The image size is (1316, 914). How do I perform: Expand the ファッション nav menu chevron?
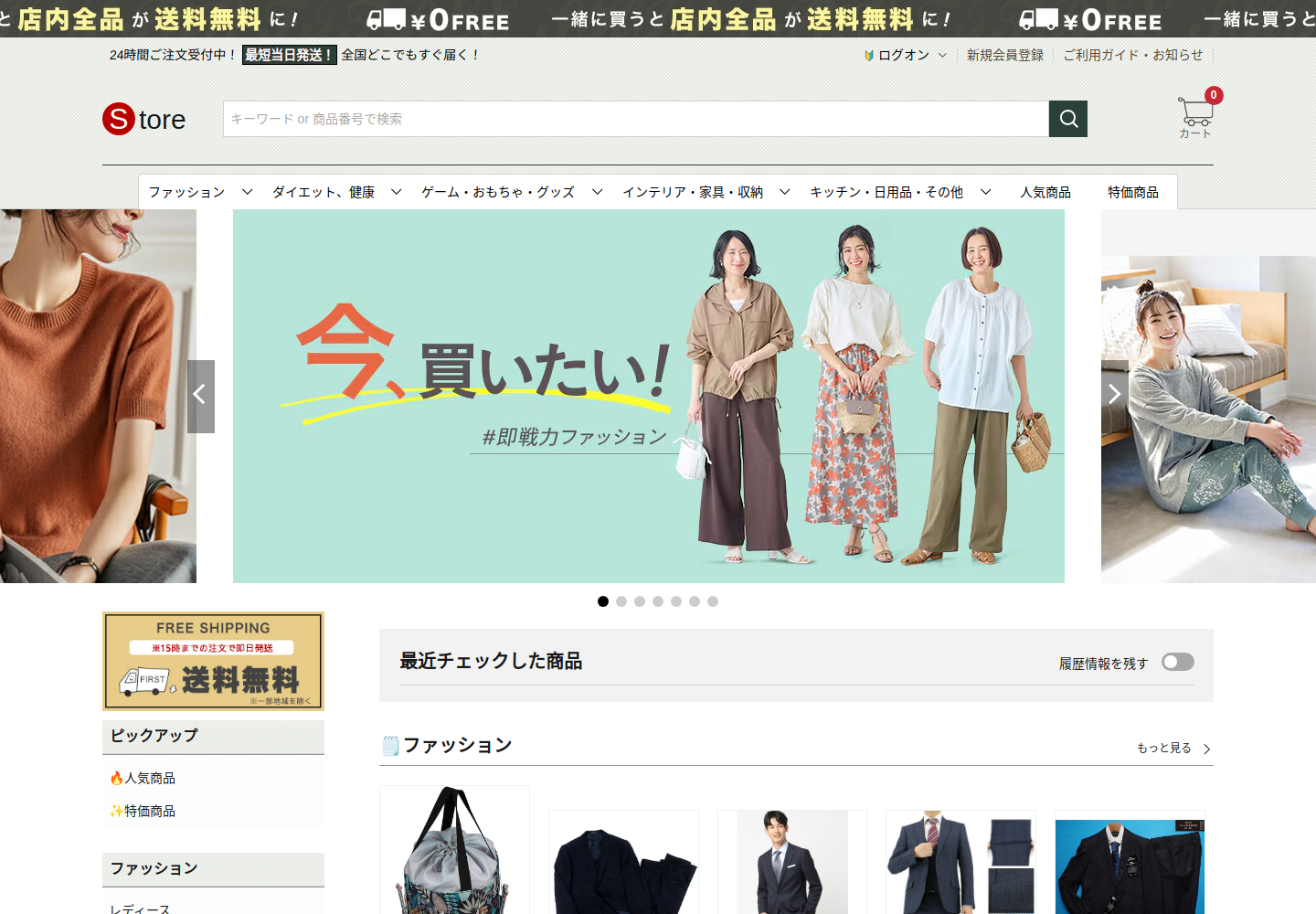click(247, 192)
